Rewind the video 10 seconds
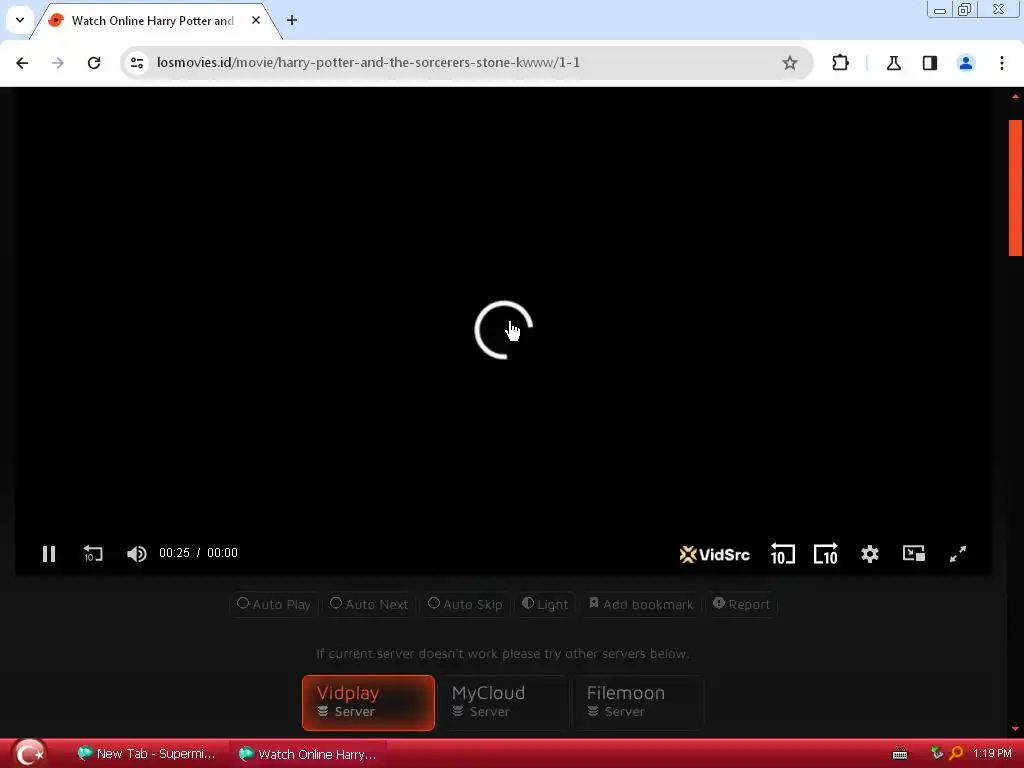This screenshot has height=768, width=1024. (x=93, y=554)
